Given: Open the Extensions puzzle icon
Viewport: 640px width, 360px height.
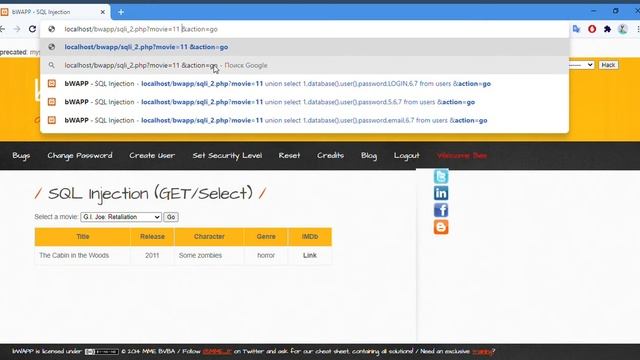Looking at the screenshot, I should pyautogui.click(x=607, y=29).
